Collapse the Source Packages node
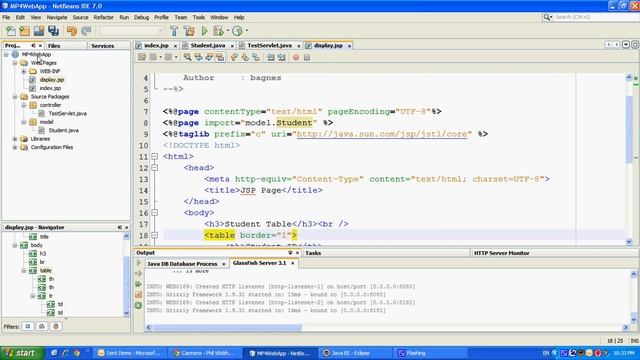The image size is (640, 360). [15, 97]
